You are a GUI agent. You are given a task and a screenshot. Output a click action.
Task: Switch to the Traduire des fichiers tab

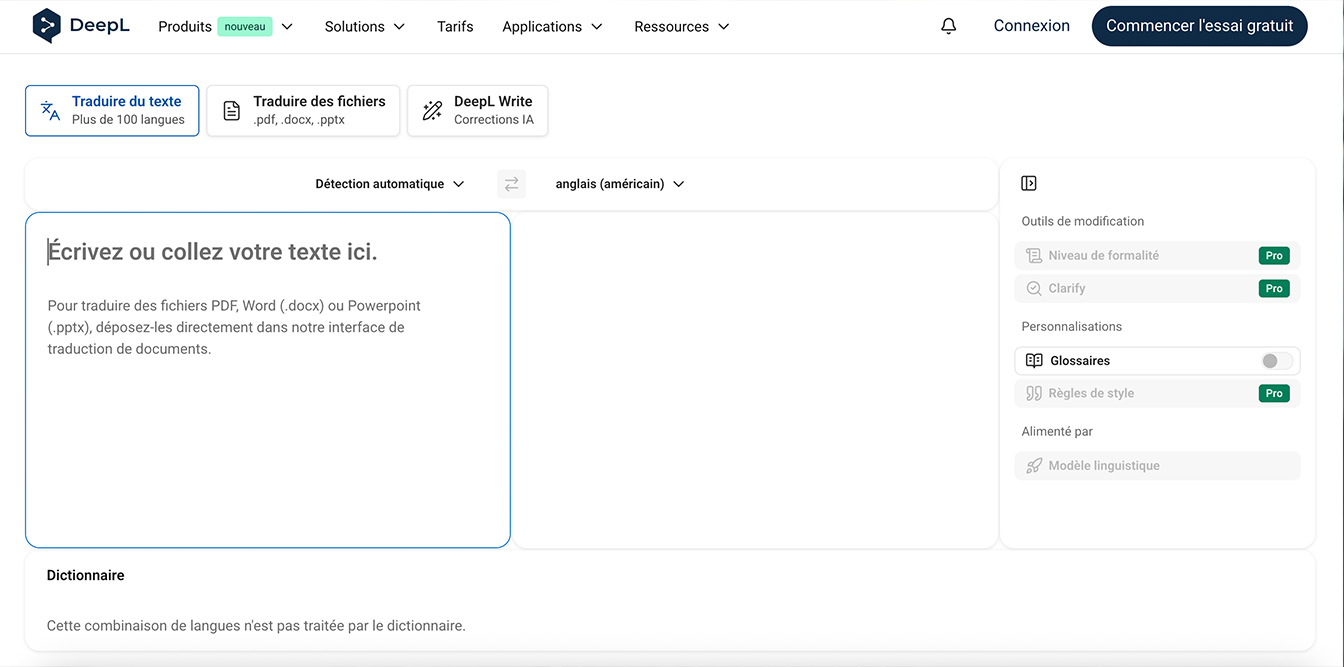tap(303, 110)
